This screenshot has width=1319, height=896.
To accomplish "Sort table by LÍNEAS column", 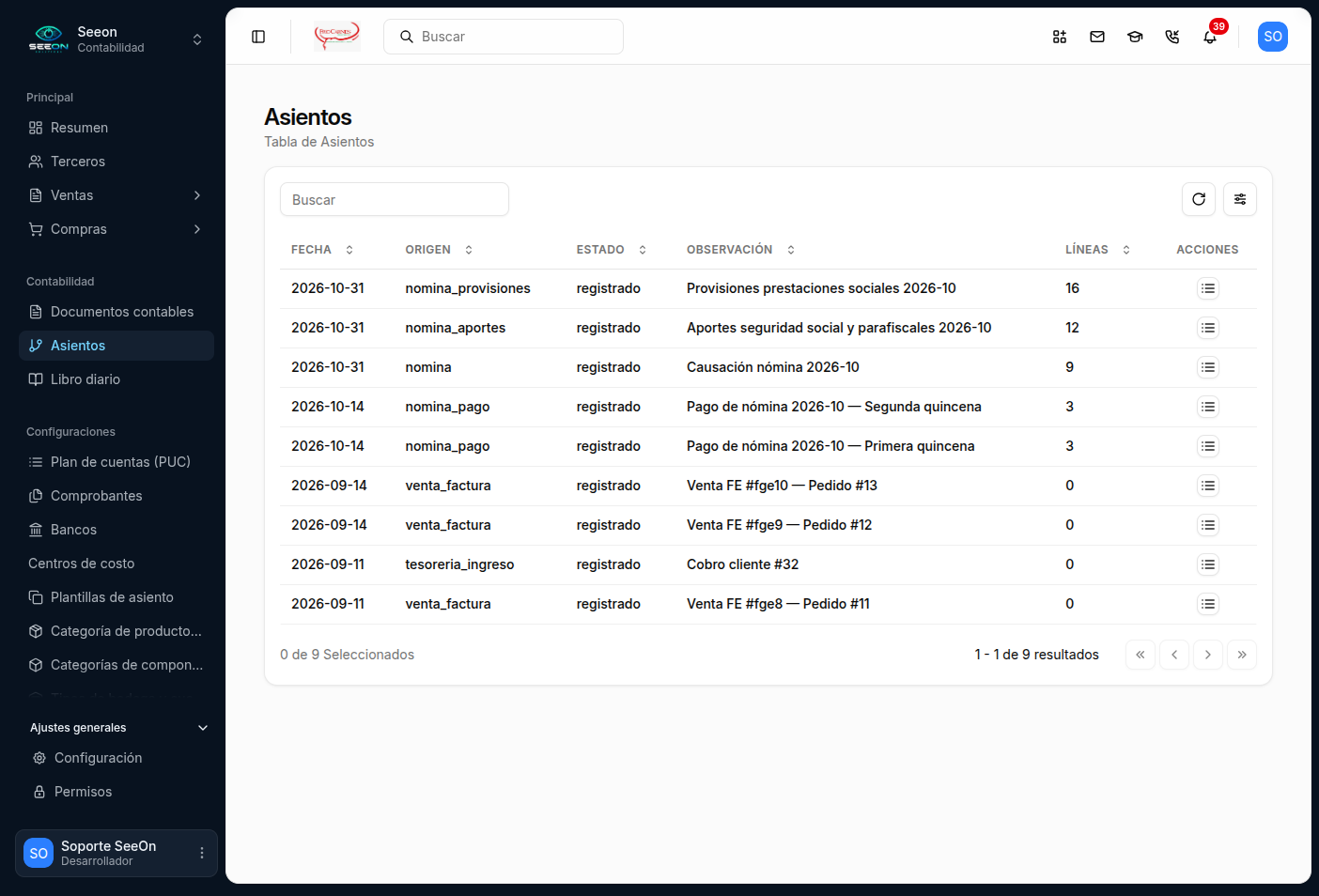I will 1097,250.
